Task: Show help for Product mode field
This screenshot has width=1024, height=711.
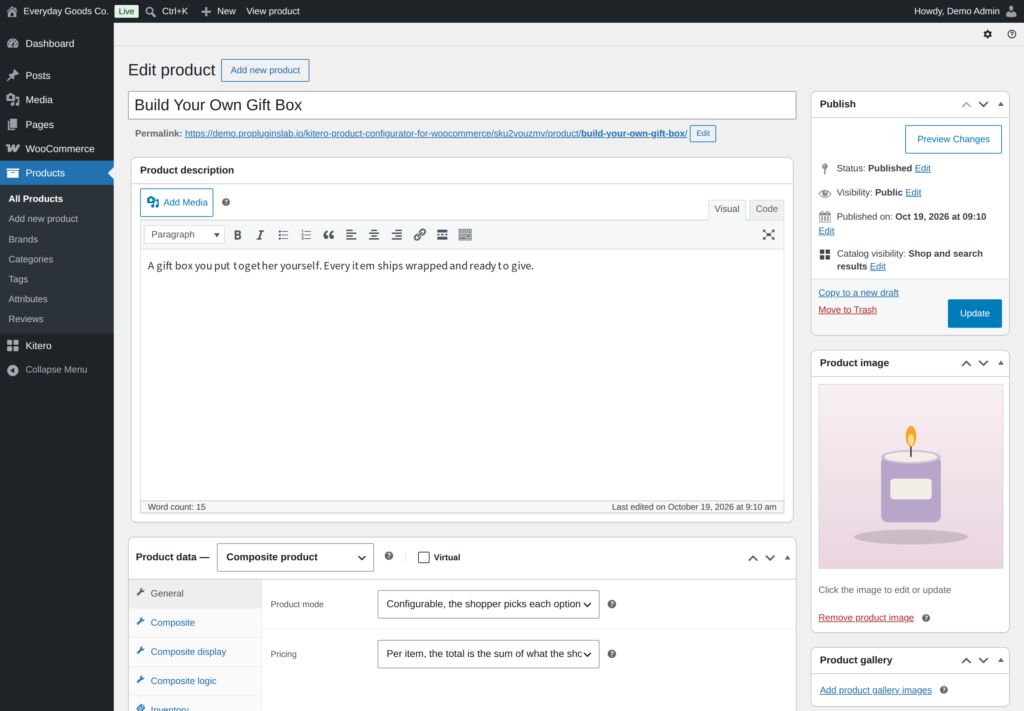Action: point(612,604)
